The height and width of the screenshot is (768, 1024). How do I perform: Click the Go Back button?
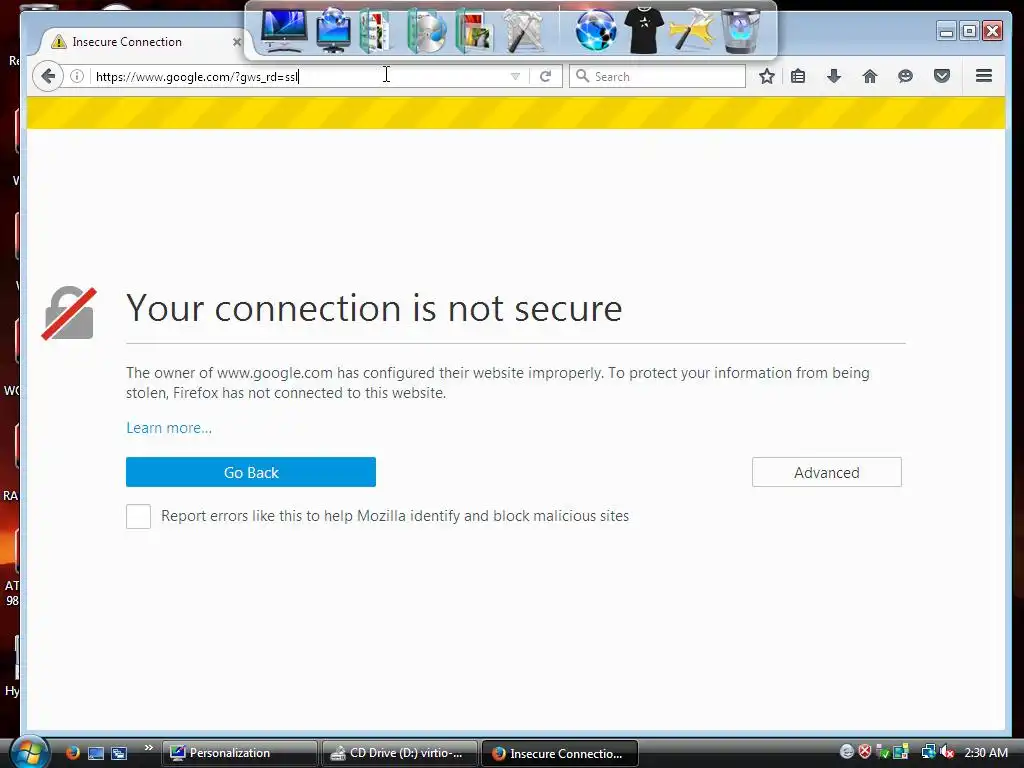(x=251, y=472)
